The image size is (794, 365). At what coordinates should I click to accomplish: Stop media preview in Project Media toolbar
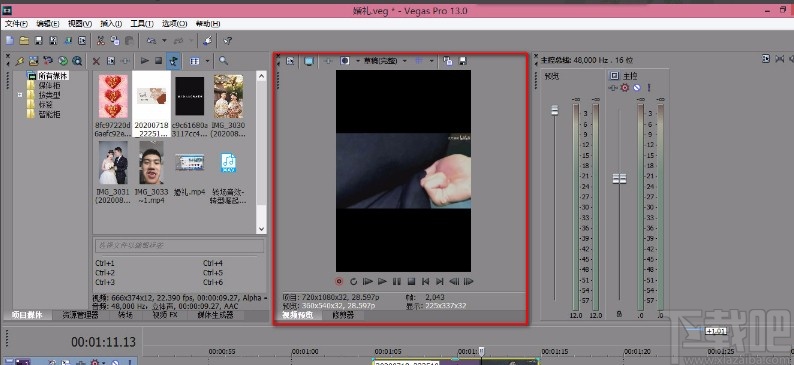(158, 61)
